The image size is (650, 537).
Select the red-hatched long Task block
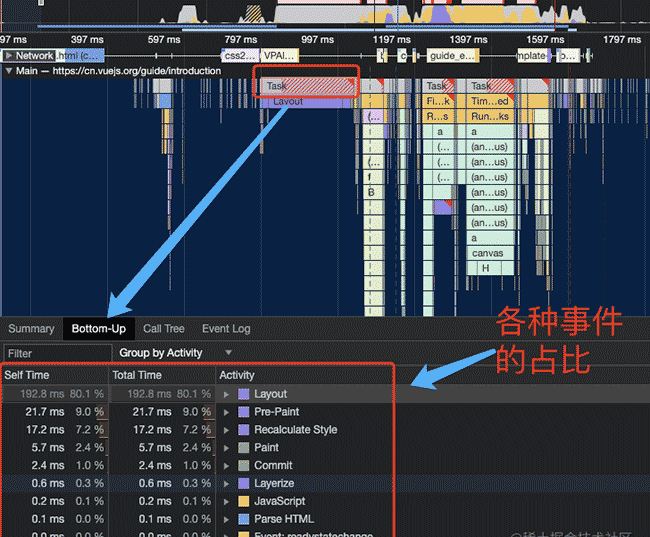(x=308, y=86)
